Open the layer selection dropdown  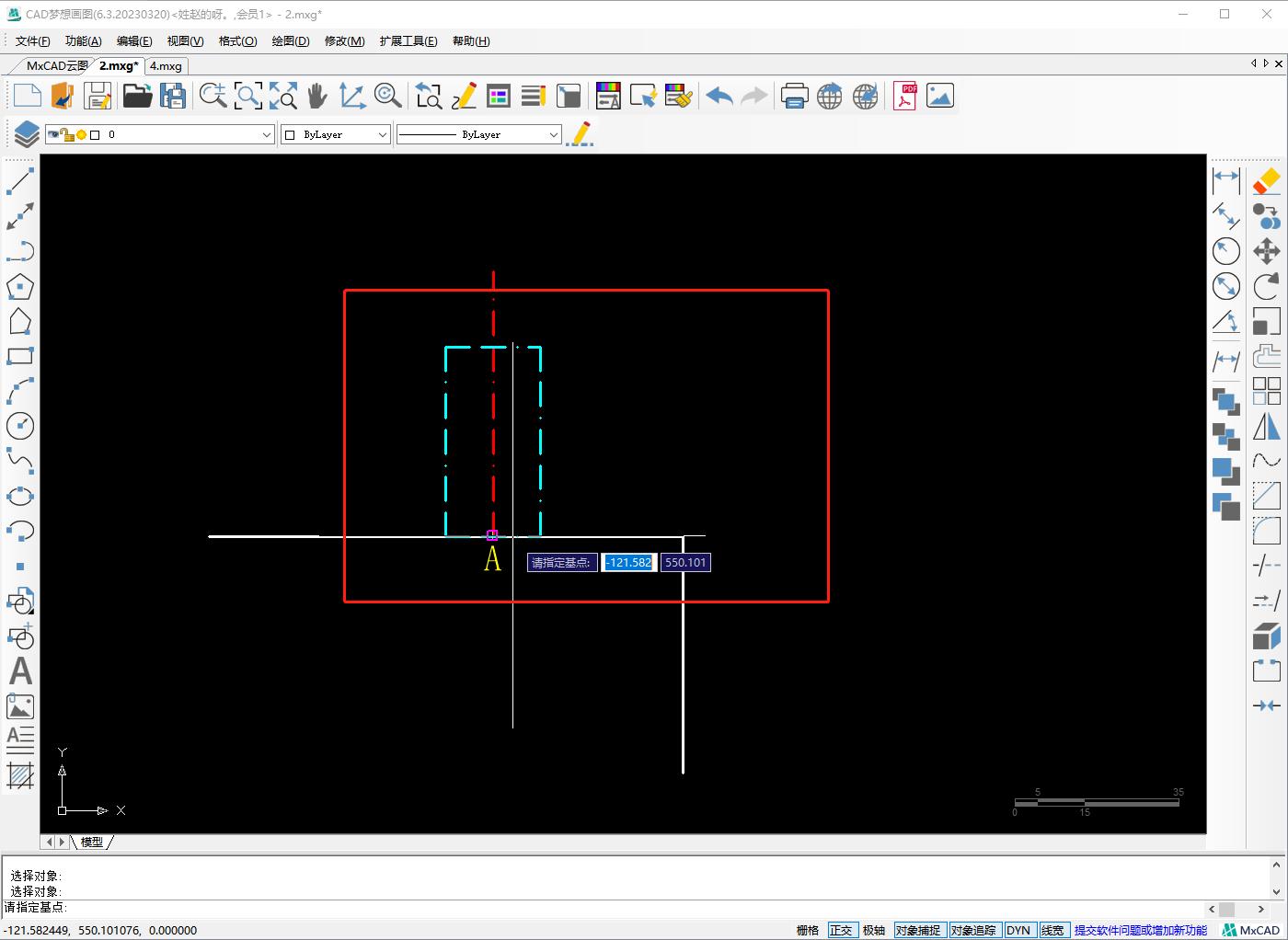pos(267,134)
